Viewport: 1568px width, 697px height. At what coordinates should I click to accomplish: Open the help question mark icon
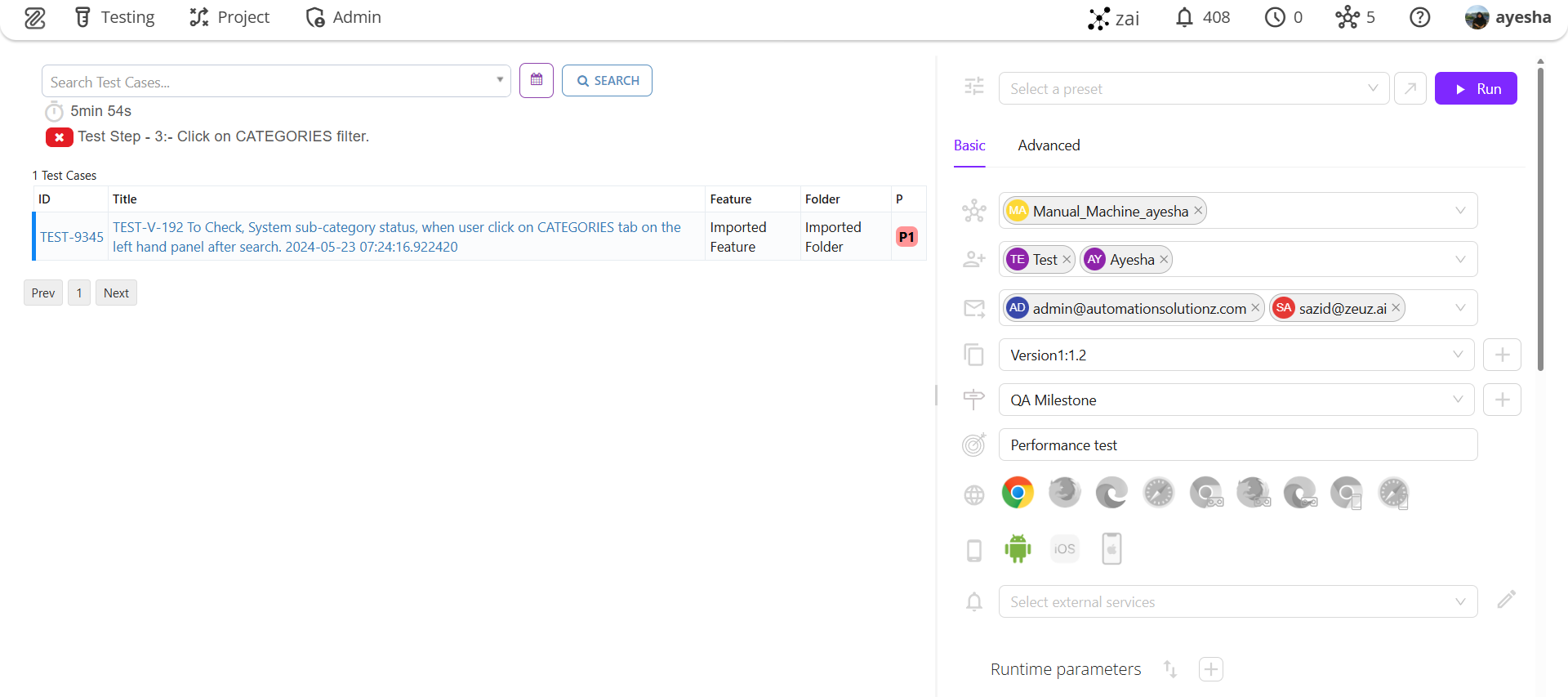[x=1419, y=18]
